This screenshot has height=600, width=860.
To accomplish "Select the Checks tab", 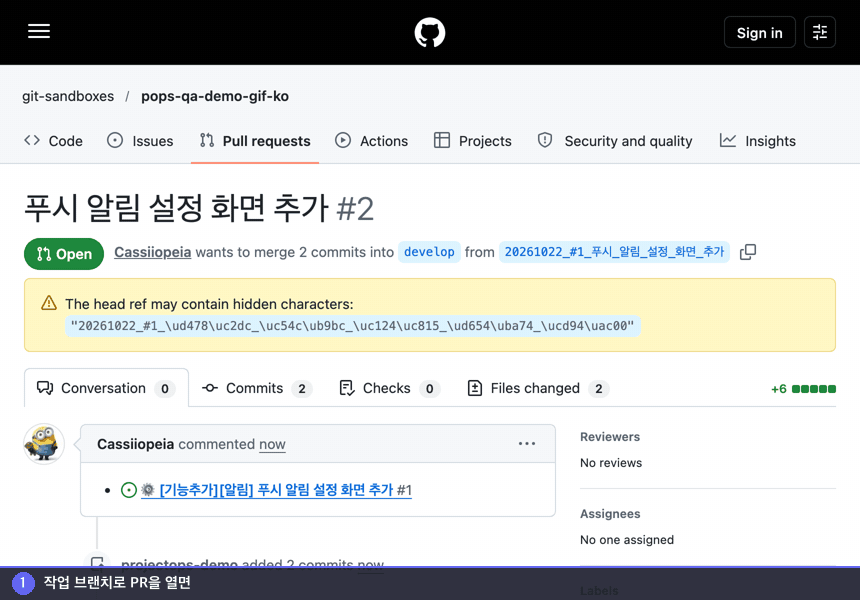I will (x=389, y=388).
